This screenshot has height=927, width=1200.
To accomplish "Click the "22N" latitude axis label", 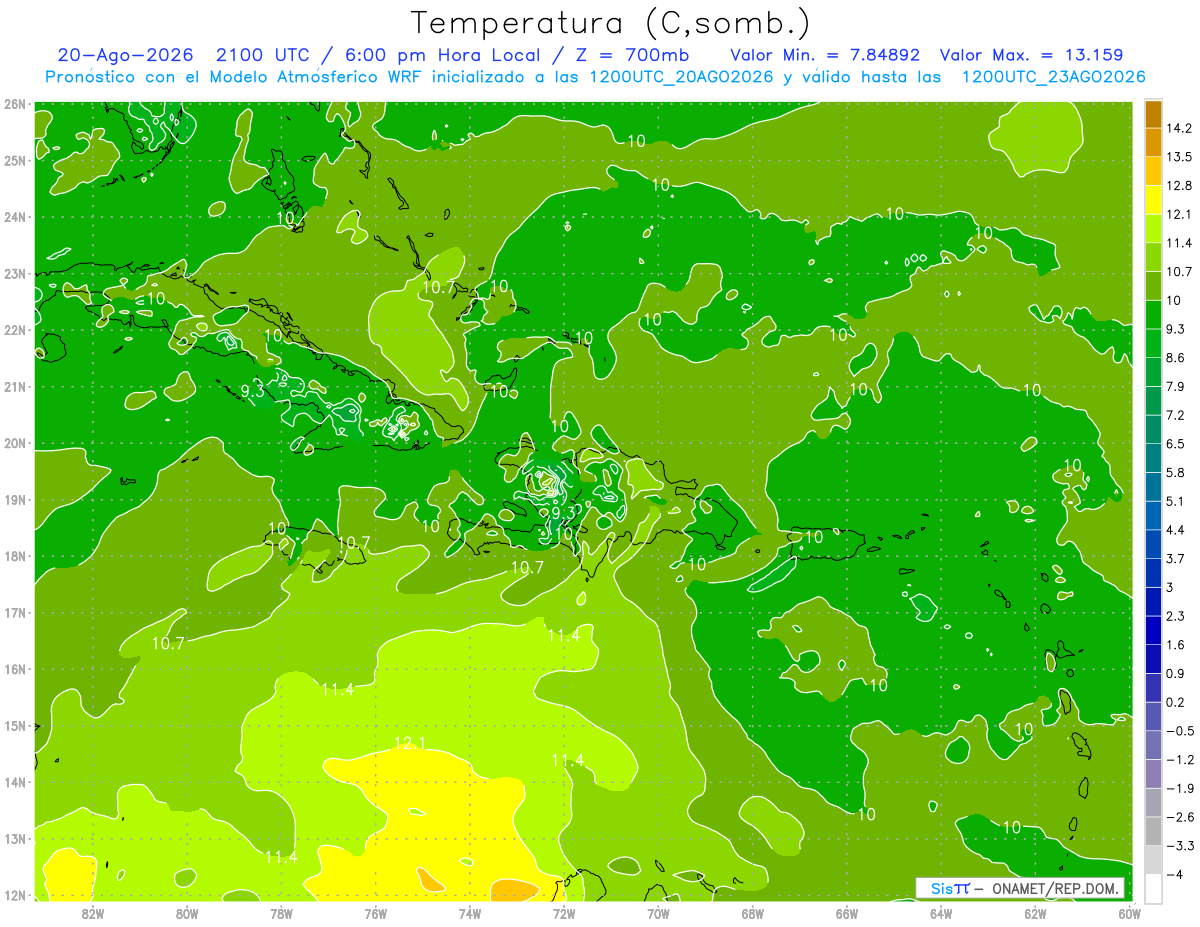I will click(14, 329).
